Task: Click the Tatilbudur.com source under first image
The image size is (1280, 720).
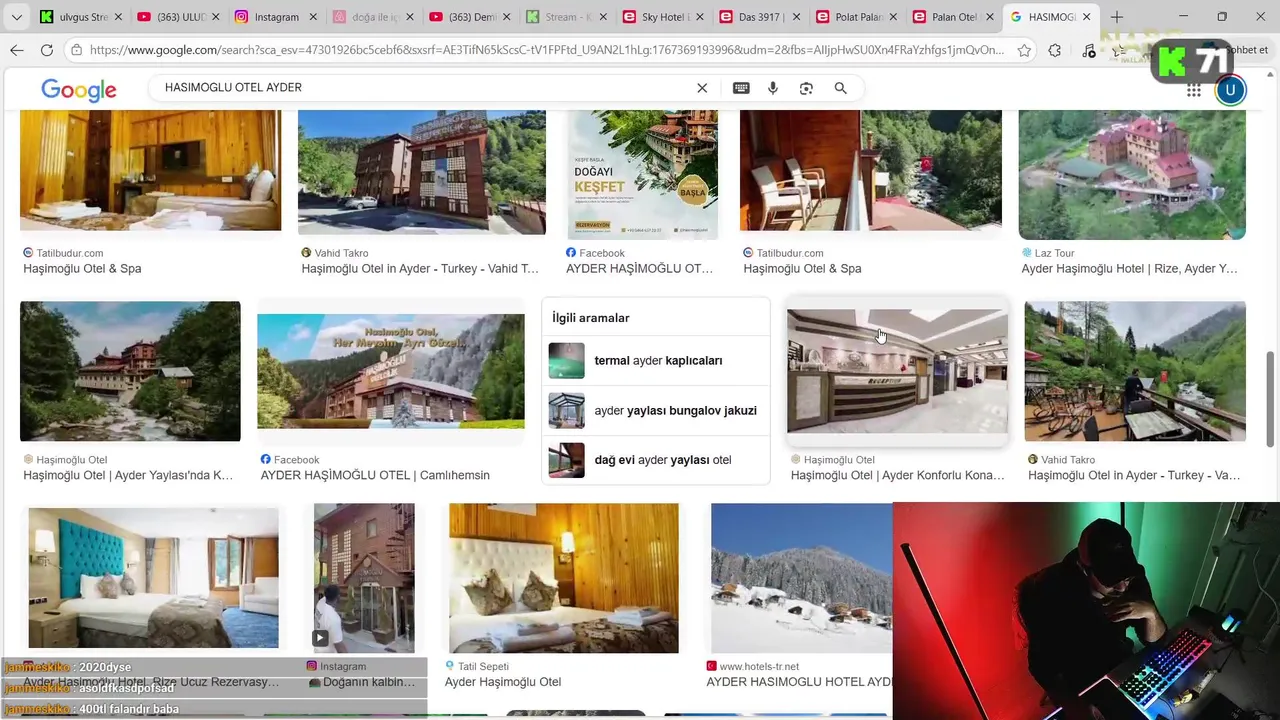Action: pos(70,253)
